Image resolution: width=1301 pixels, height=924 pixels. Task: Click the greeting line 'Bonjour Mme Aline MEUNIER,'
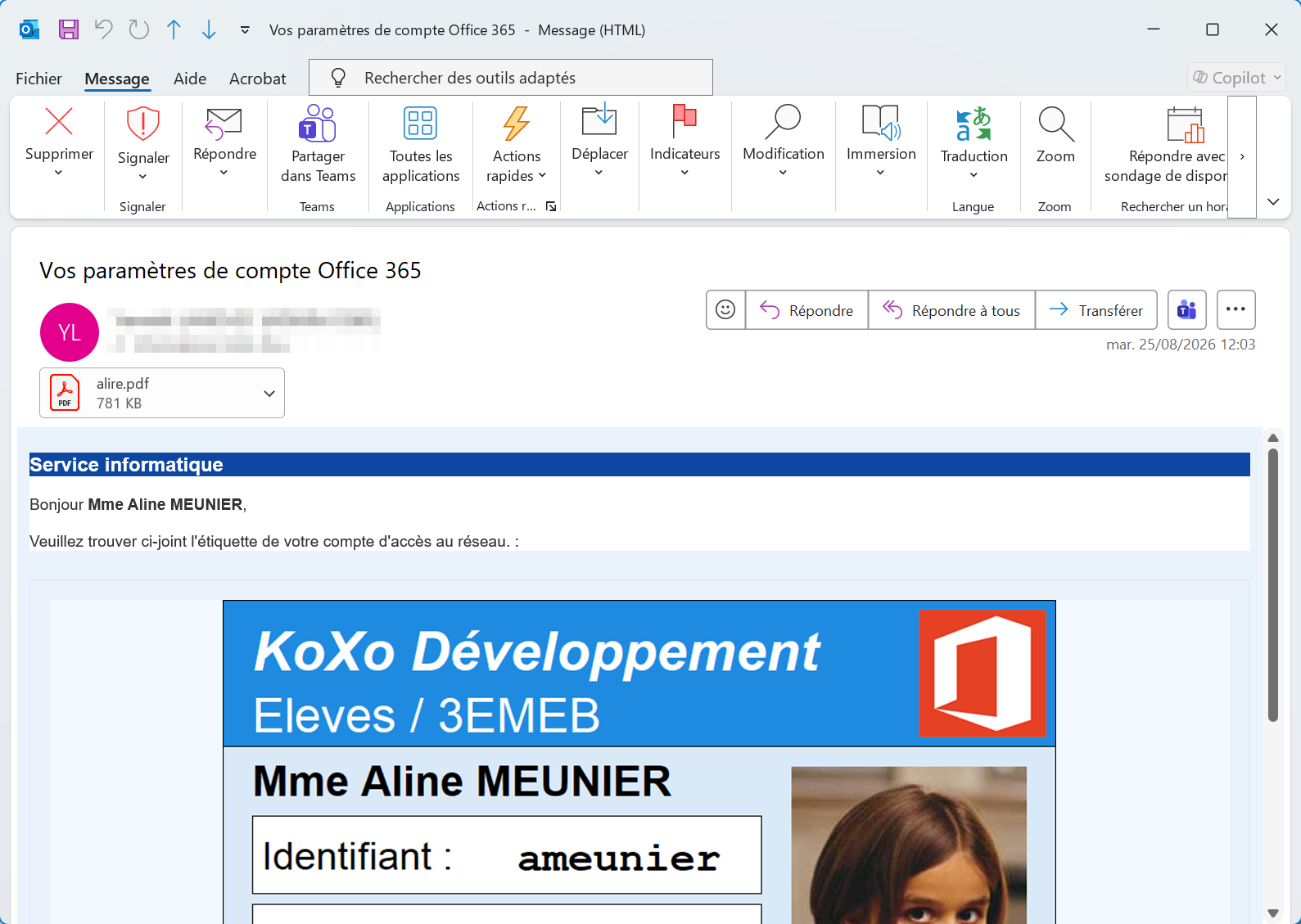(138, 504)
